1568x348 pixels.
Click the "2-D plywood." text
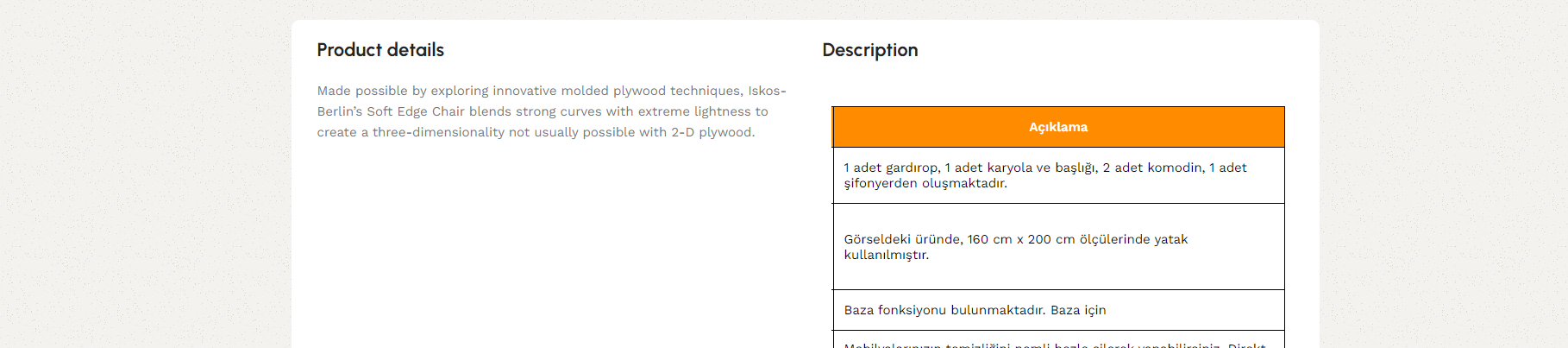click(713, 132)
